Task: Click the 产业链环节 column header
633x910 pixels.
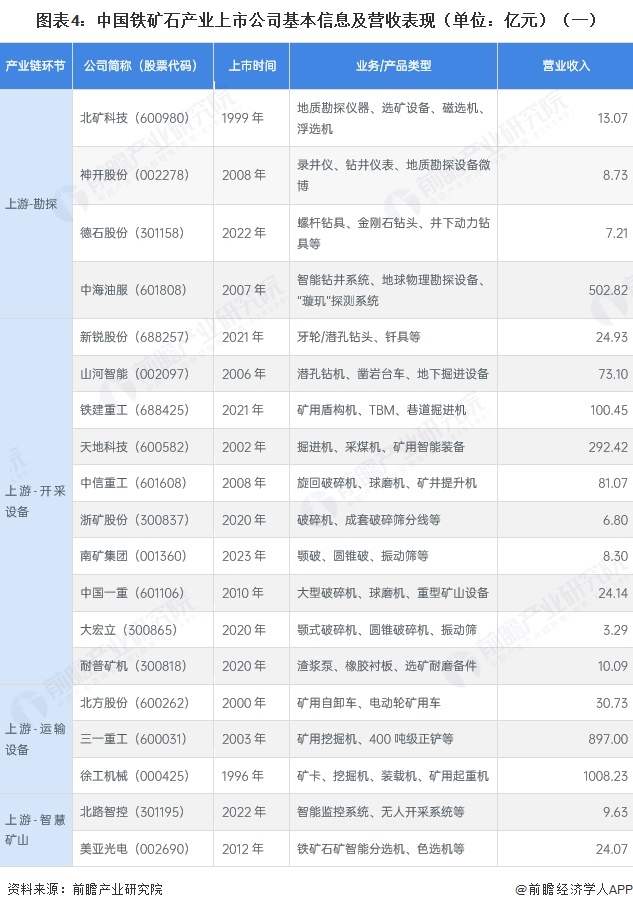Action: (35, 66)
